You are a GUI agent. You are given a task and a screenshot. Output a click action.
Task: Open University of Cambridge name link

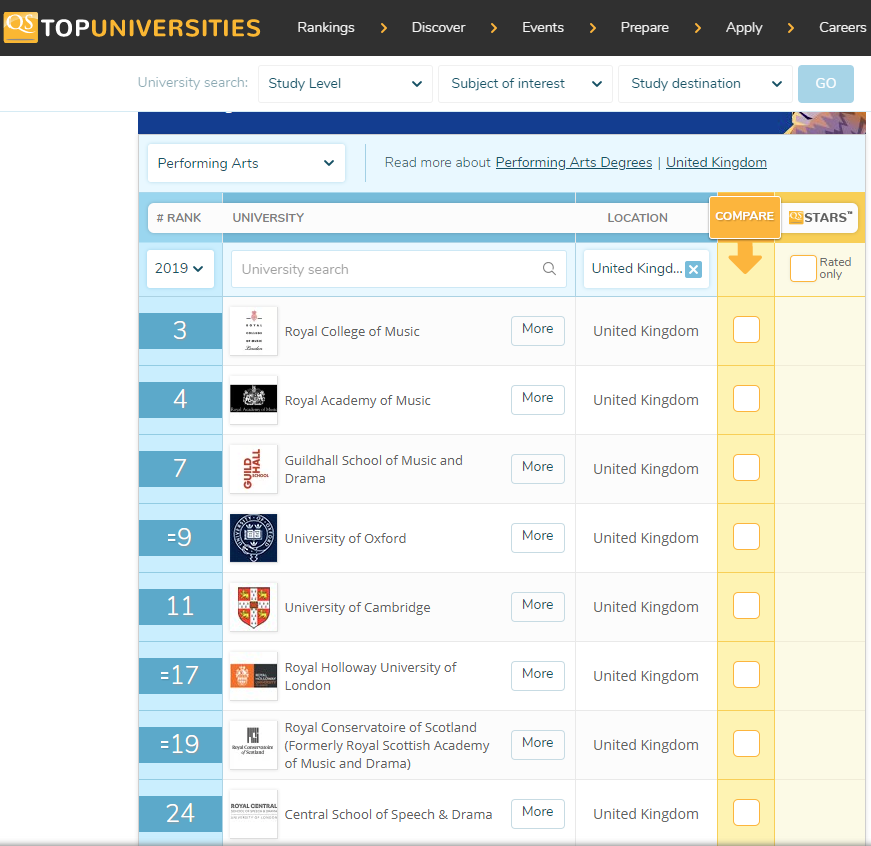[x=357, y=607]
